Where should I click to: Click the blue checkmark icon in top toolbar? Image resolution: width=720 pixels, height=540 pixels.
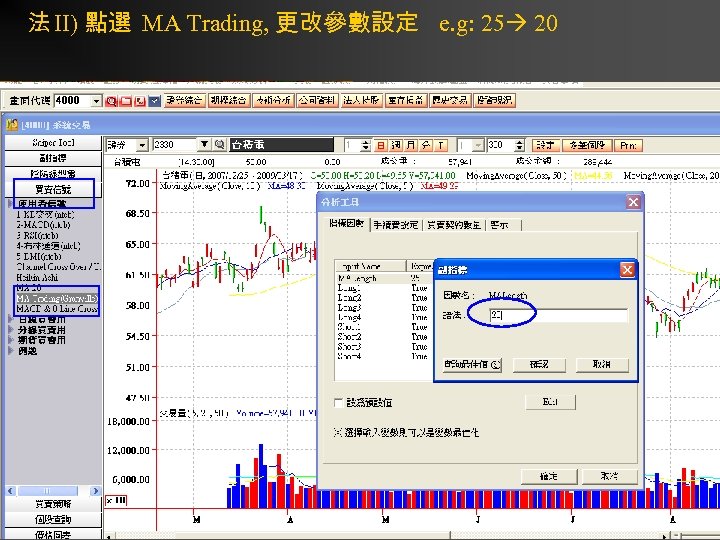pos(154,101)
